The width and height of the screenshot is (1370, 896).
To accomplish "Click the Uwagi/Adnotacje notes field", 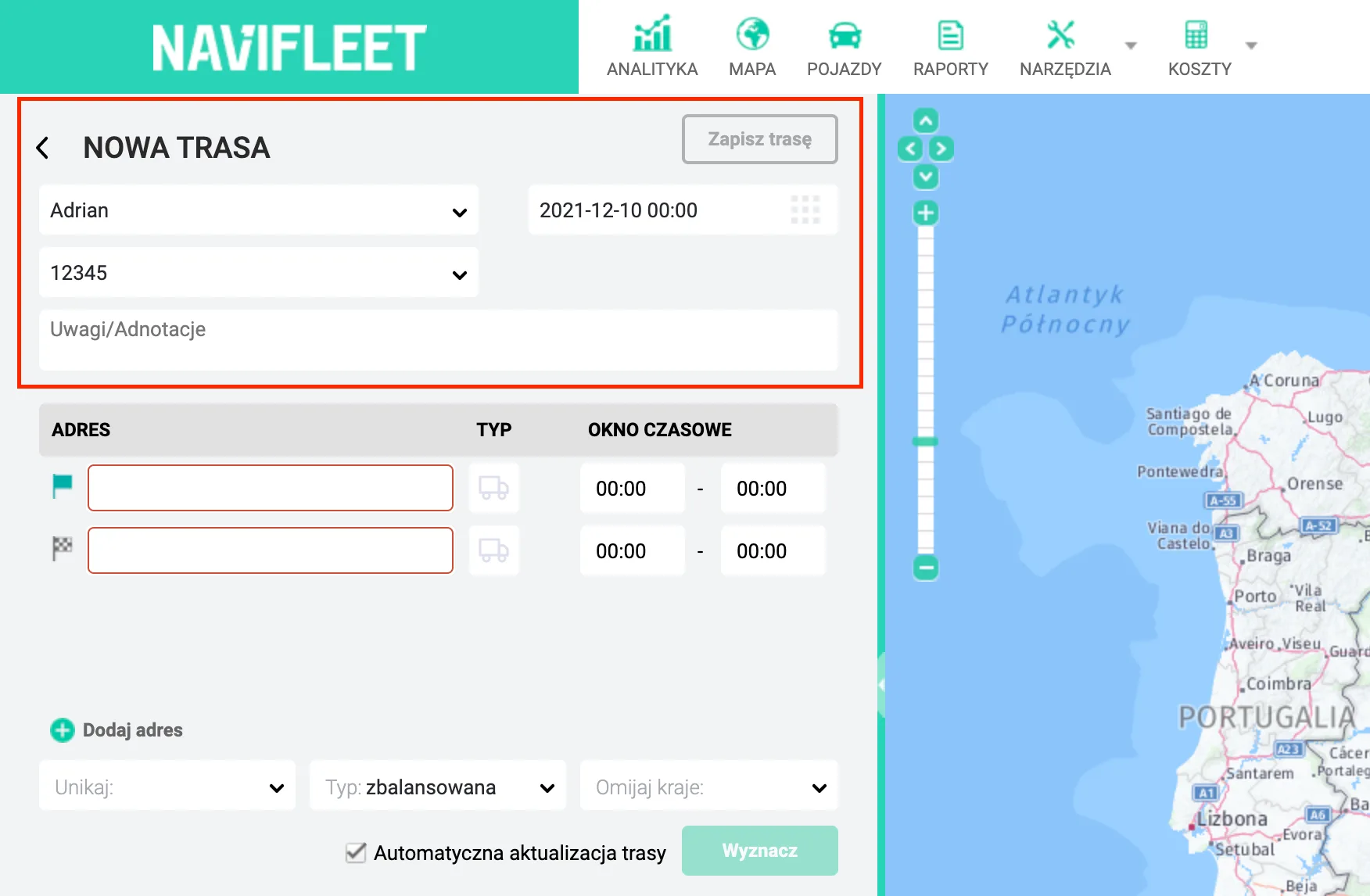I will [439, 340].
